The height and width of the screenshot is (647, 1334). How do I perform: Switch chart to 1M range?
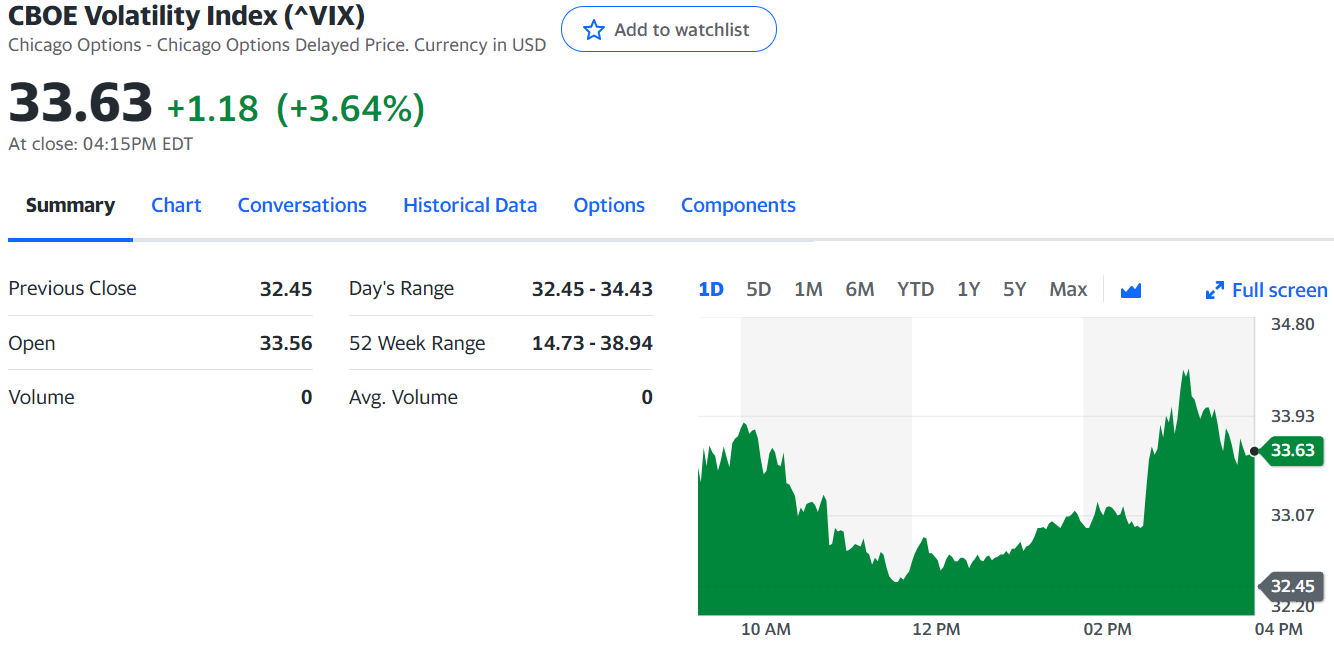coord(808,289)
